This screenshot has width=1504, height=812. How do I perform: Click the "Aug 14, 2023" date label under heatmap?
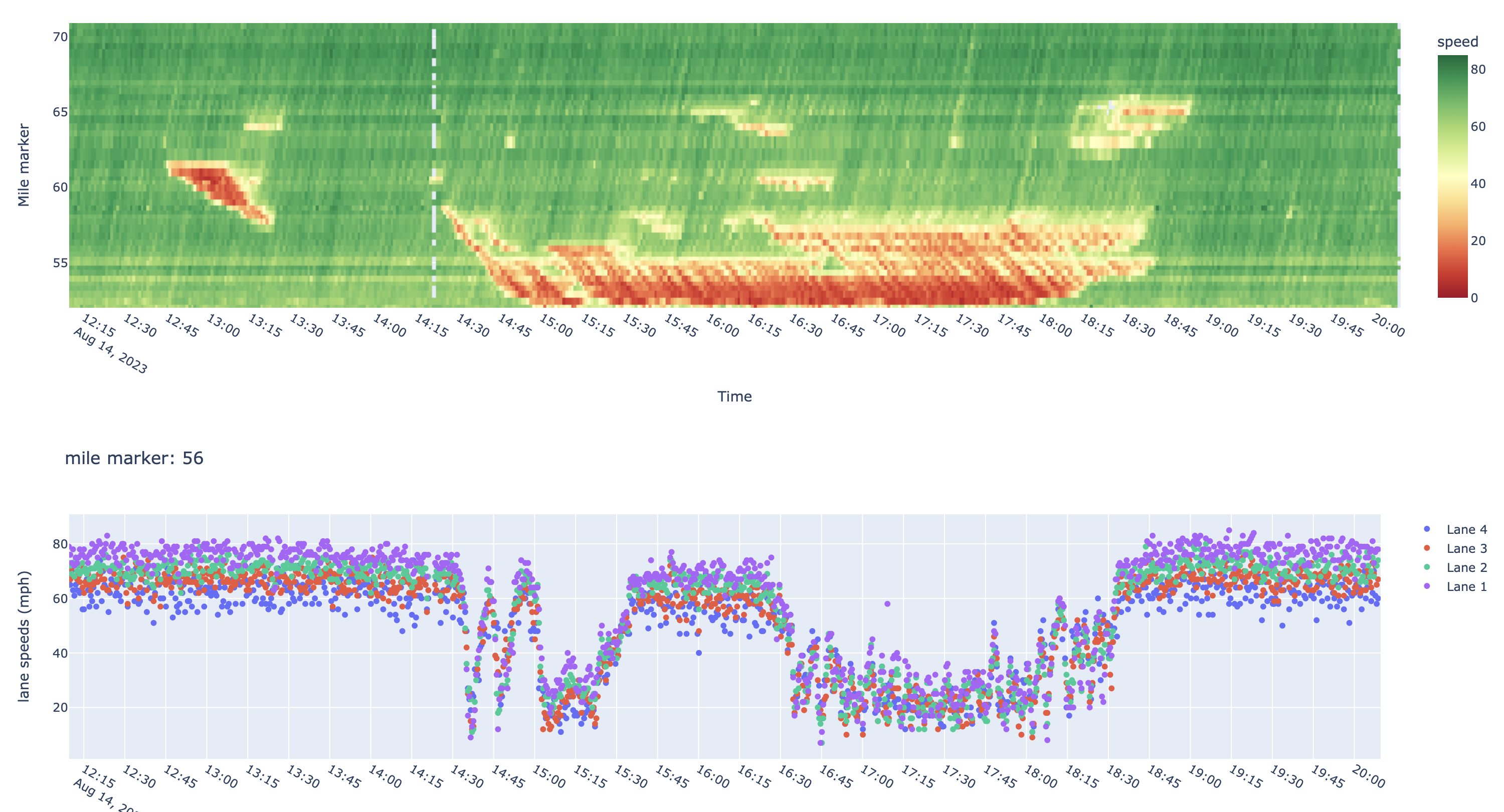tap(110, 350)
